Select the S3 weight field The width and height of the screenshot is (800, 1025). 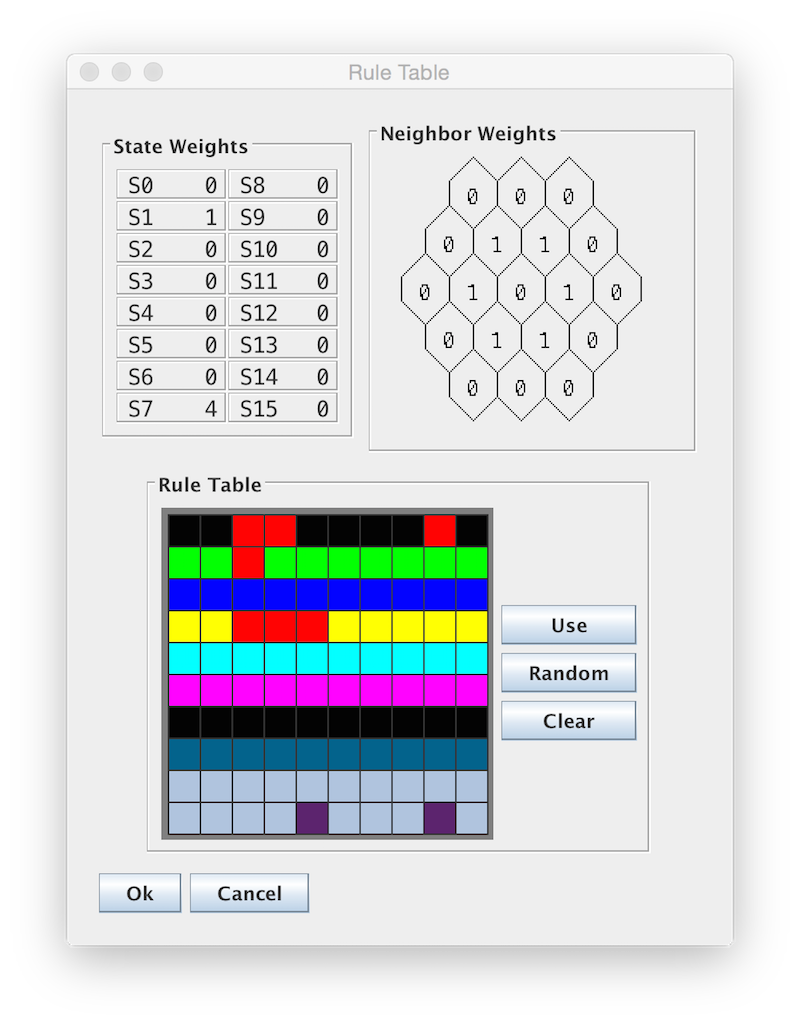171,280
